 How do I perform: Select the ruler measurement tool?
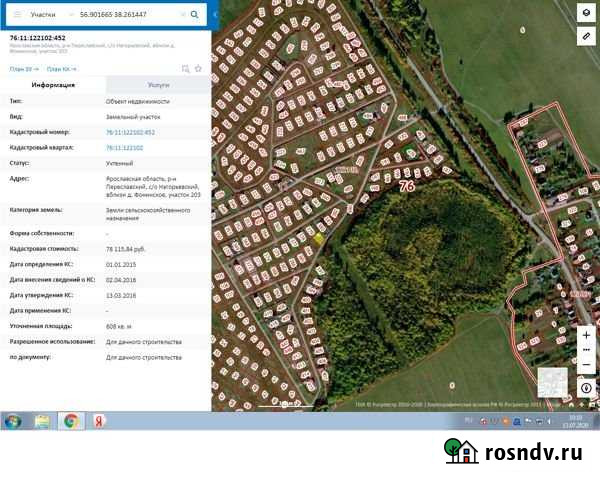pos(586,35)
